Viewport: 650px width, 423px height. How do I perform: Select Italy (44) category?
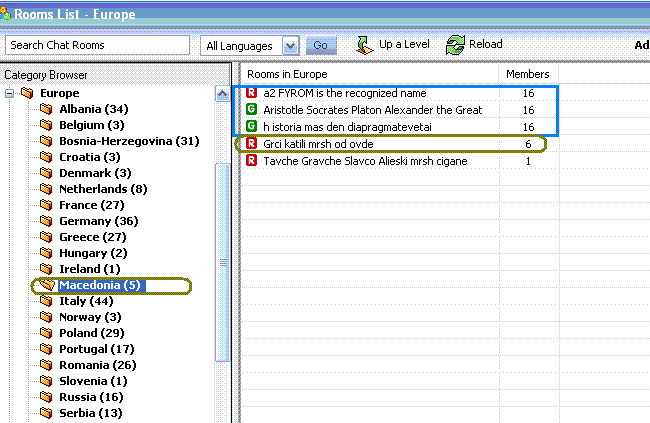(86, 301)
